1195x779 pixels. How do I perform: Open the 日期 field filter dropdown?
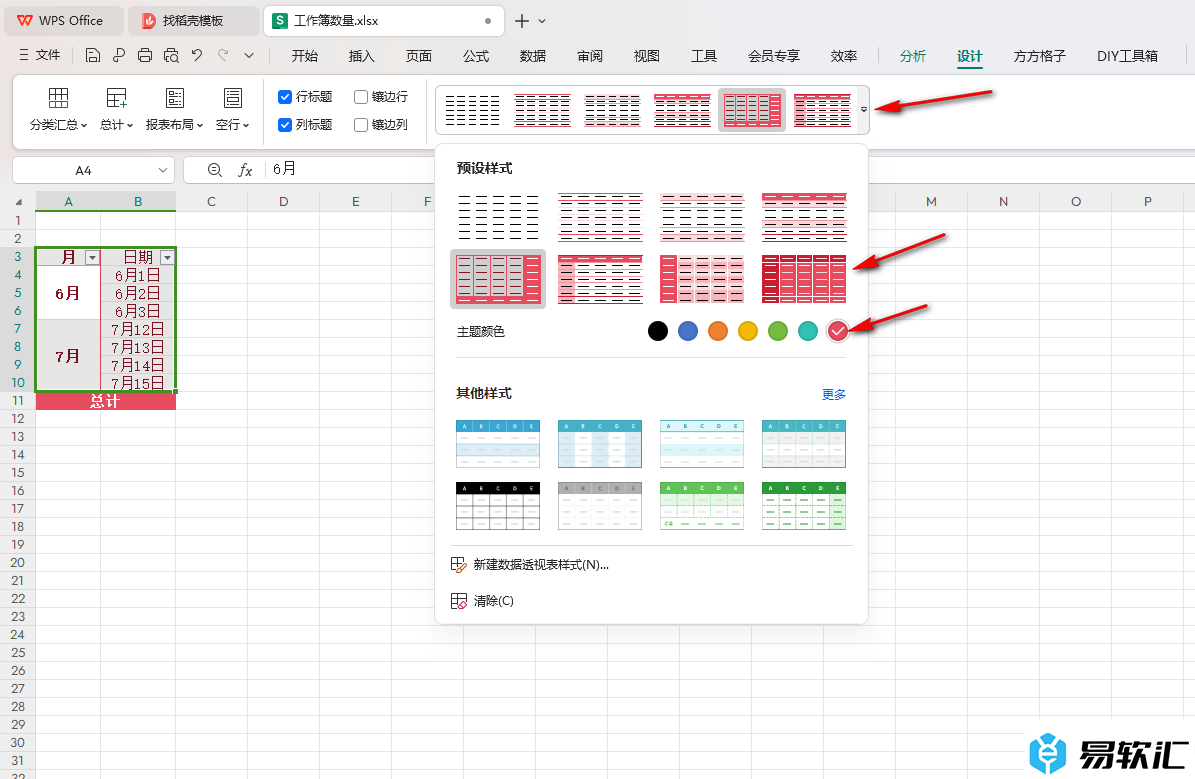tap(167, 258)
